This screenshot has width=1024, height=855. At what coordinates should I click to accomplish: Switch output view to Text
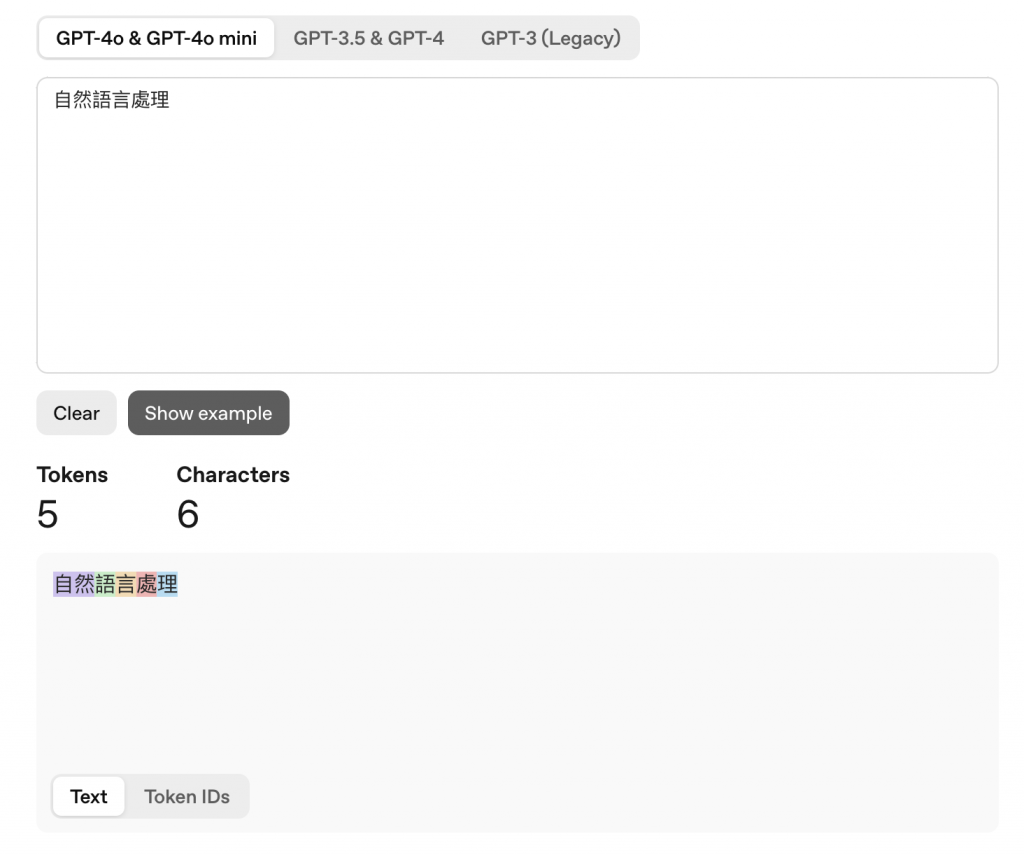89,796
